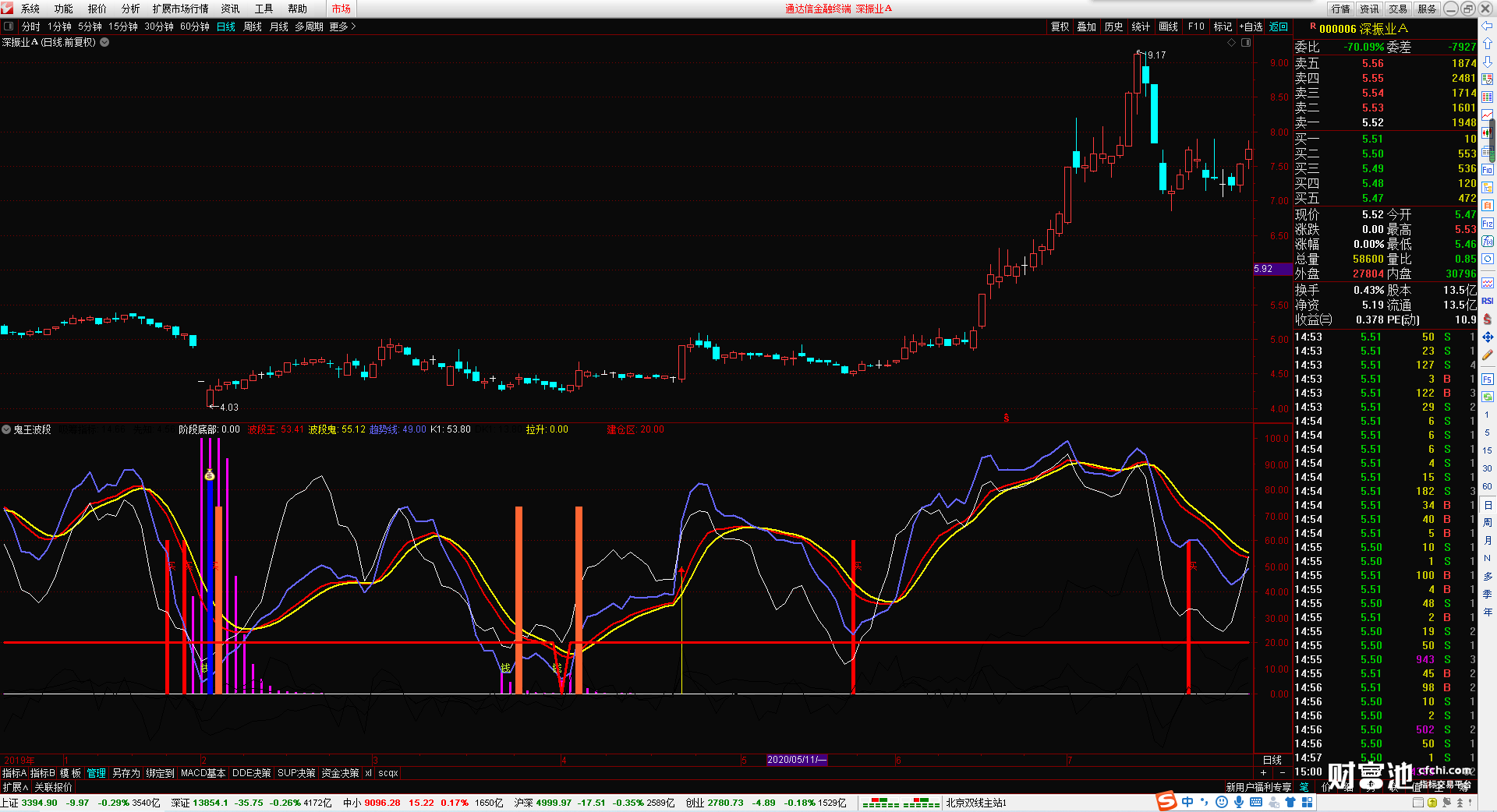Toggle the square panel icon at chart top right
1497x812 pixels.
1246,42
